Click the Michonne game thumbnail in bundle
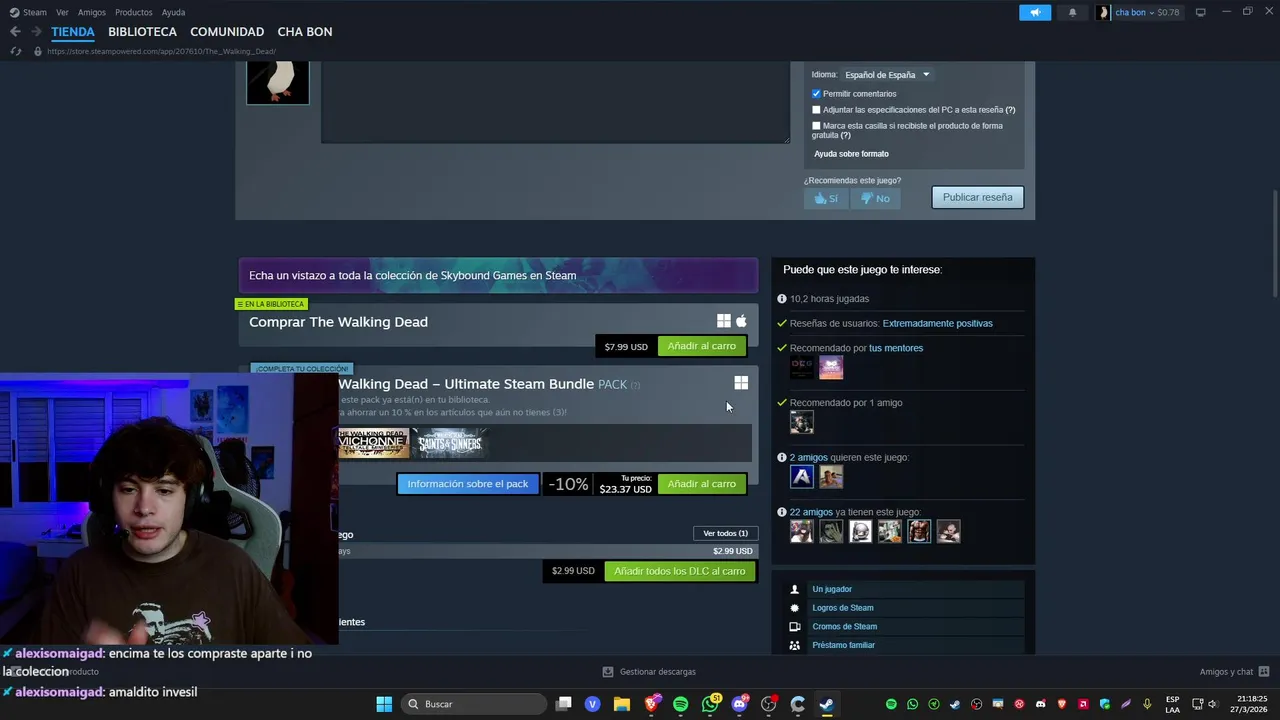 (x=374, y=443)
